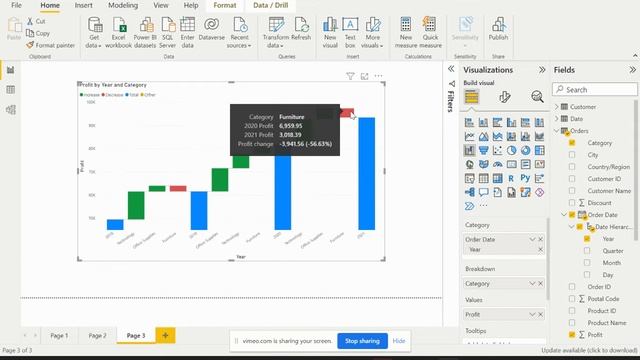Open Order Date well dropdown chevron
640x360 pixels.
[532, 239]
